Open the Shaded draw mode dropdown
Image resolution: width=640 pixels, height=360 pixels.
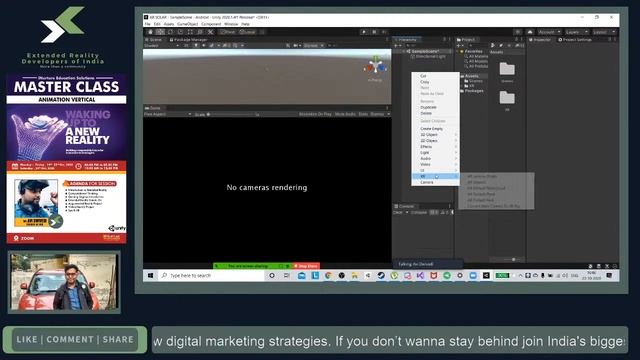coord(162,45)
